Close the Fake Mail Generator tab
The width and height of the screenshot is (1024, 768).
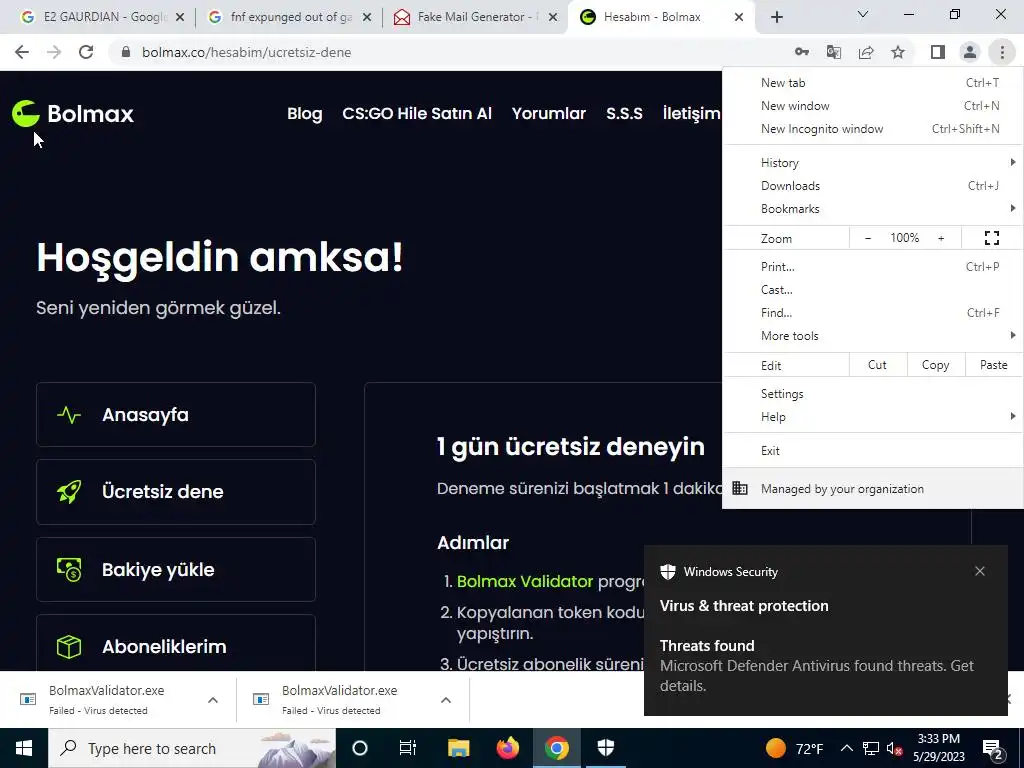(552, 17)
